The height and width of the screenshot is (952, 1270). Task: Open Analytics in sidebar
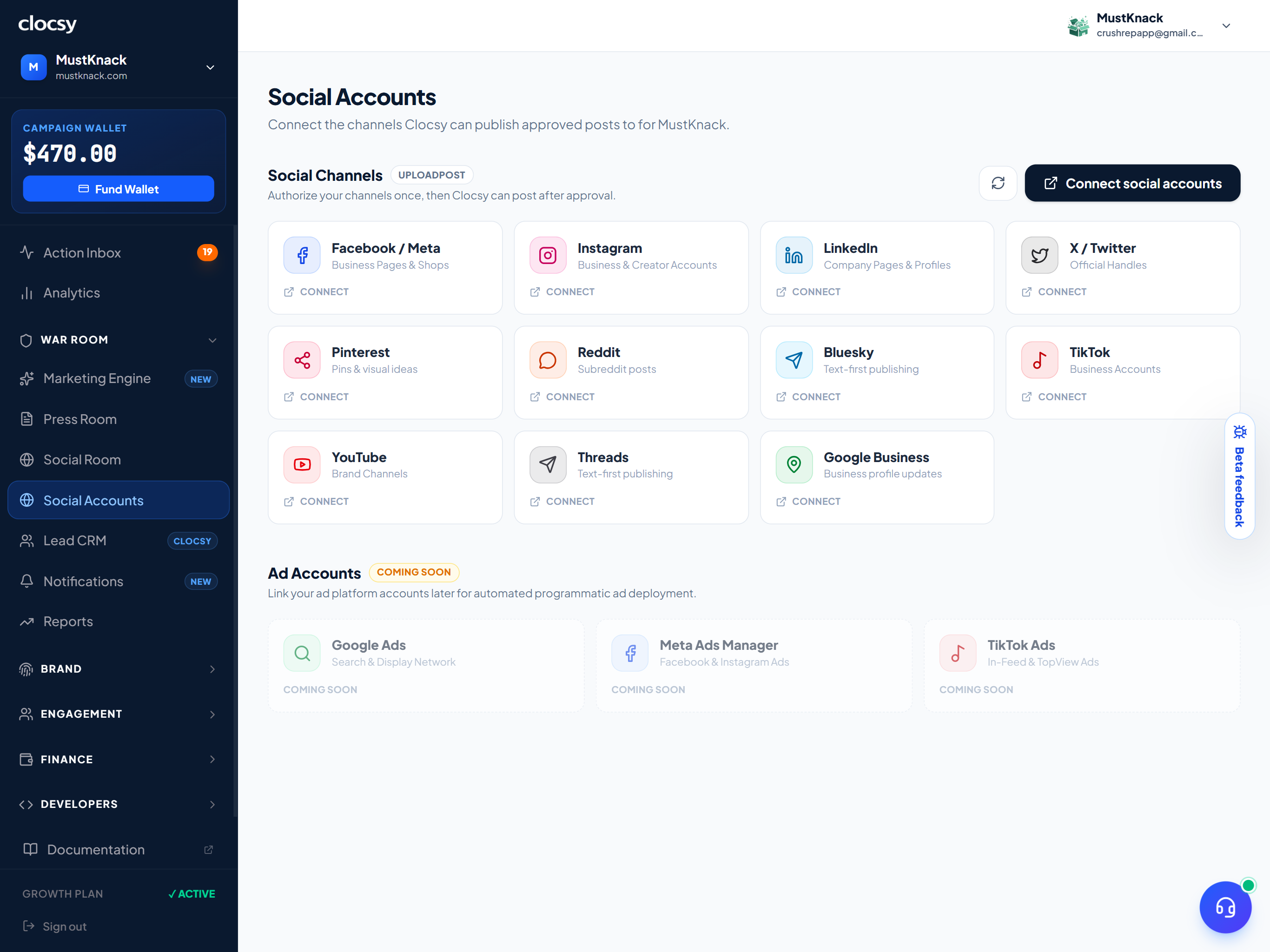118,293
